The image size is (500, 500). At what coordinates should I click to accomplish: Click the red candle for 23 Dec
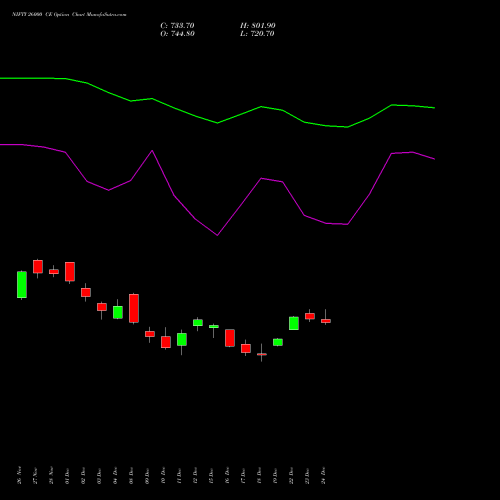[x=310, y=316]
